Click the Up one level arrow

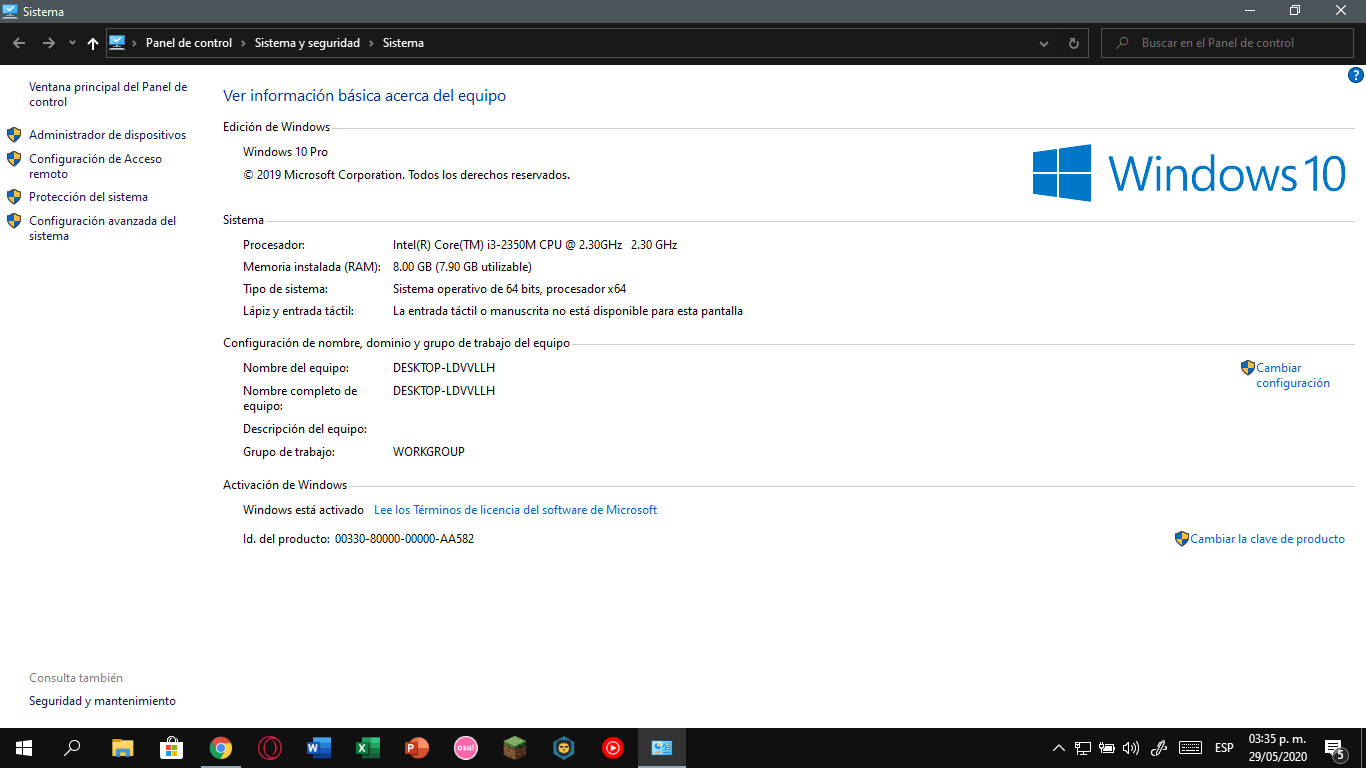[93, 43]
